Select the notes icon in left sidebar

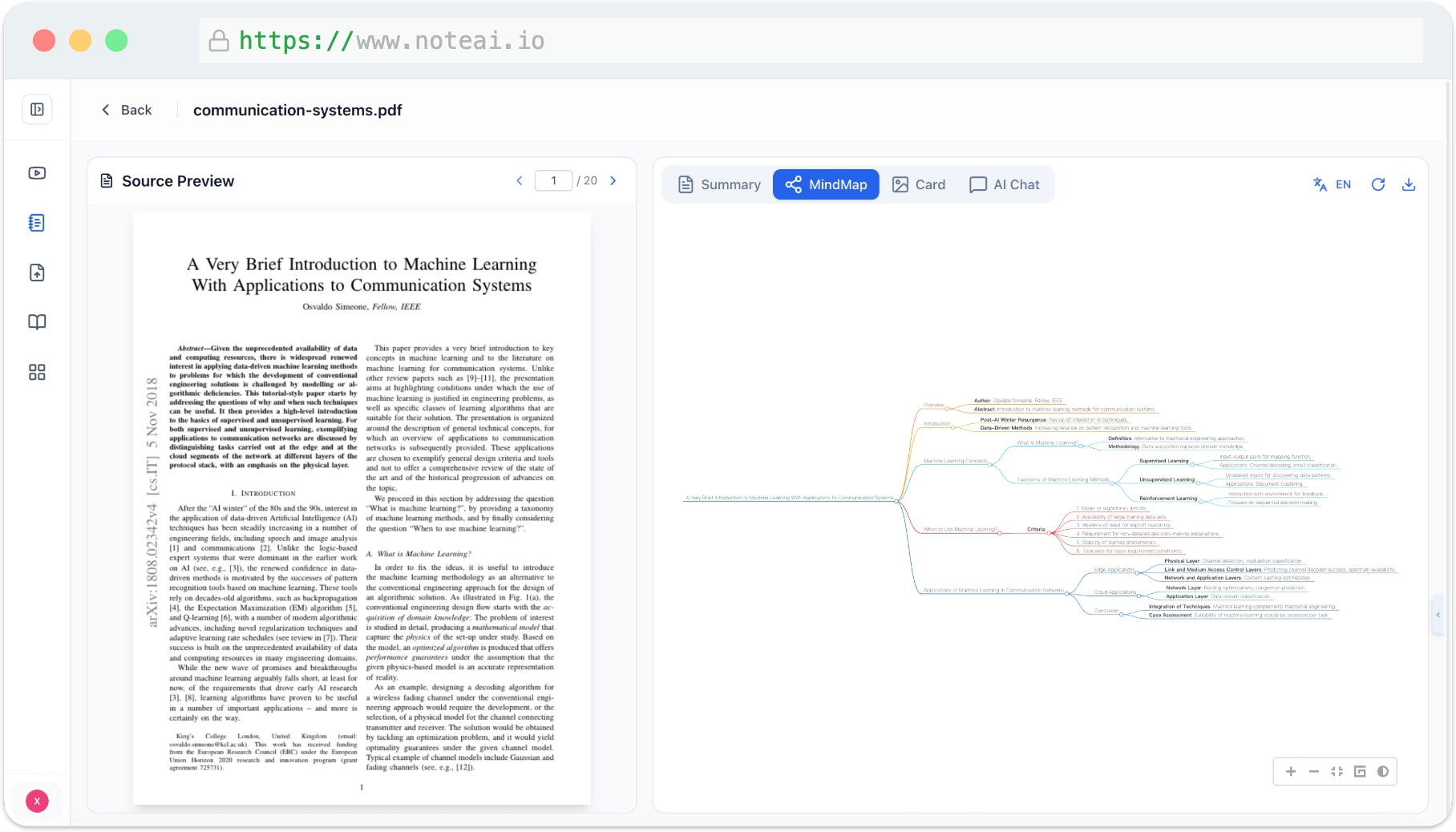[x=37, y=223]
